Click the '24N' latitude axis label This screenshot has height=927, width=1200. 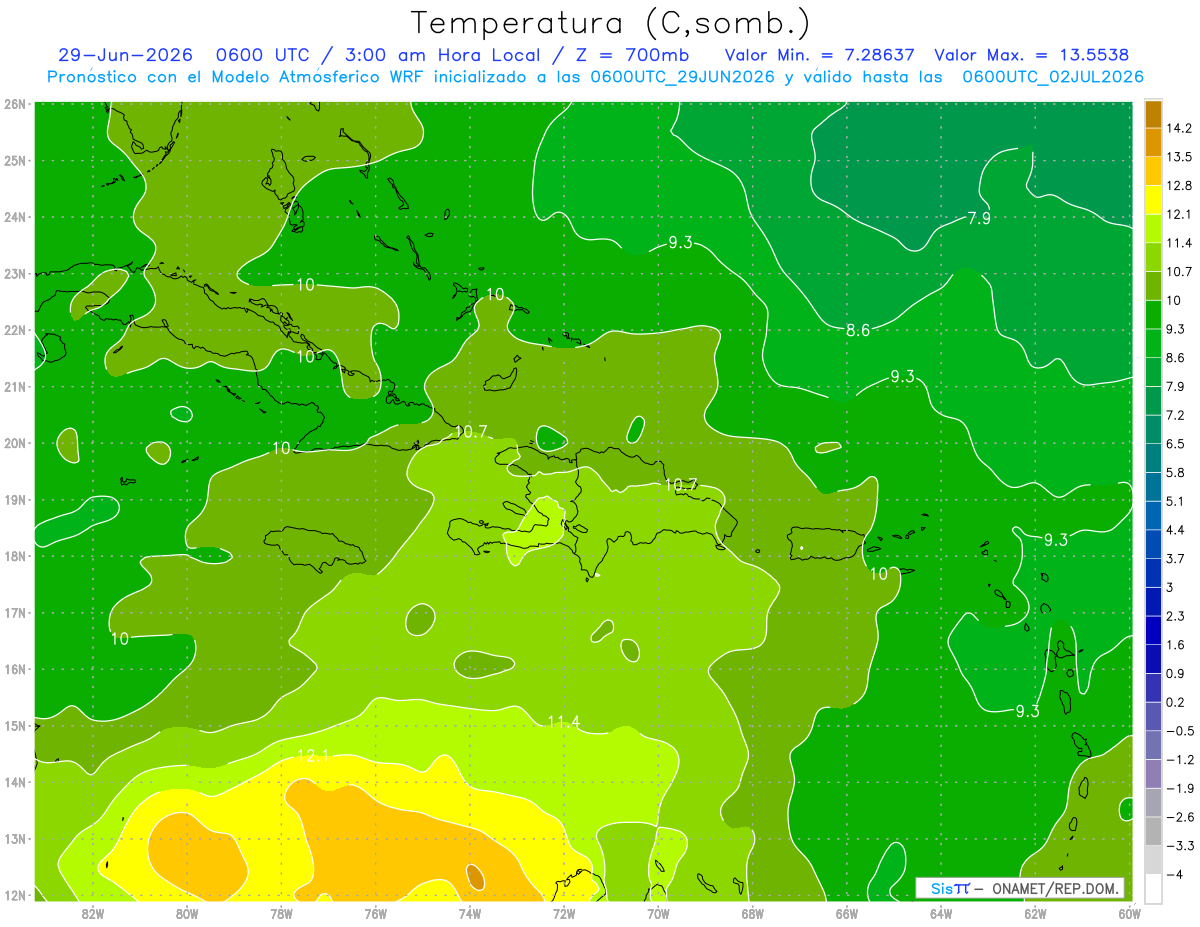coord(15,217)
